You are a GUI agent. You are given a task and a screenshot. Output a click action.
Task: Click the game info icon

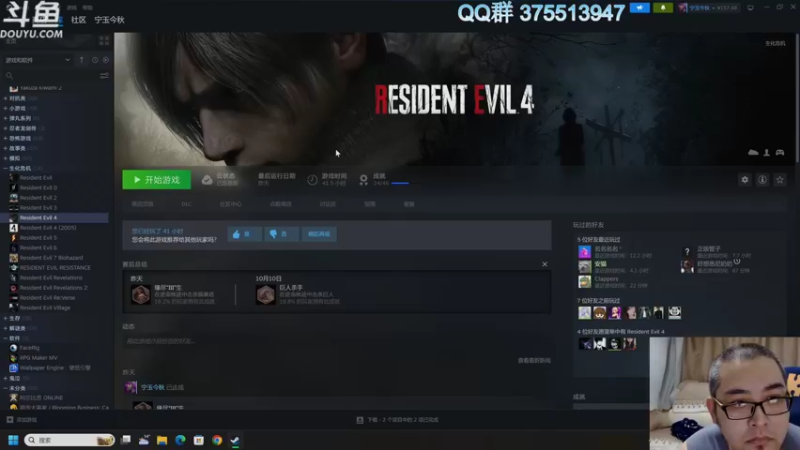(x=762, y=180)
